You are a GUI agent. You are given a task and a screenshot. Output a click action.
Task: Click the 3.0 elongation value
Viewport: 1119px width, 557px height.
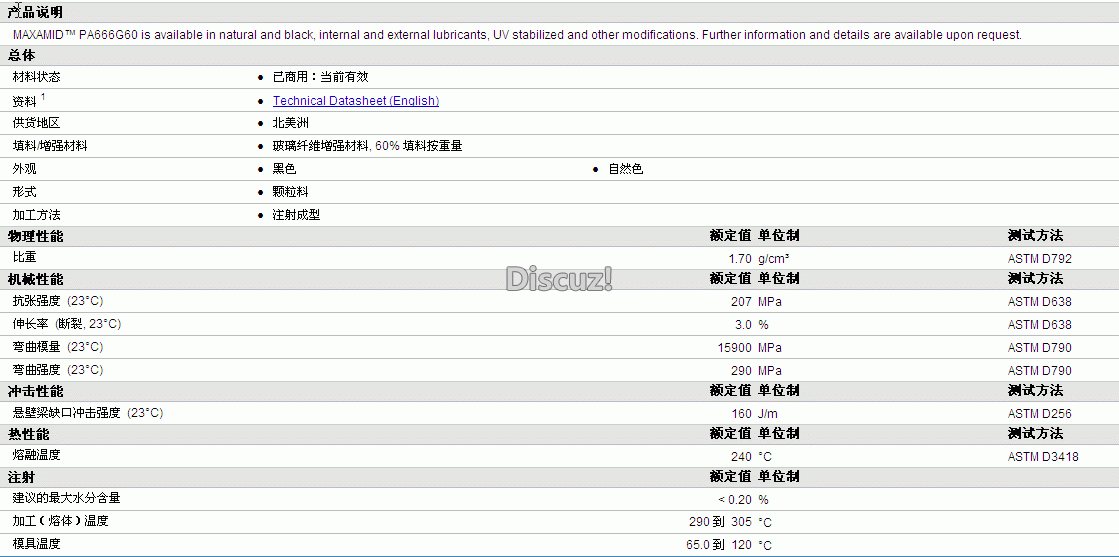tap(744, 325)
